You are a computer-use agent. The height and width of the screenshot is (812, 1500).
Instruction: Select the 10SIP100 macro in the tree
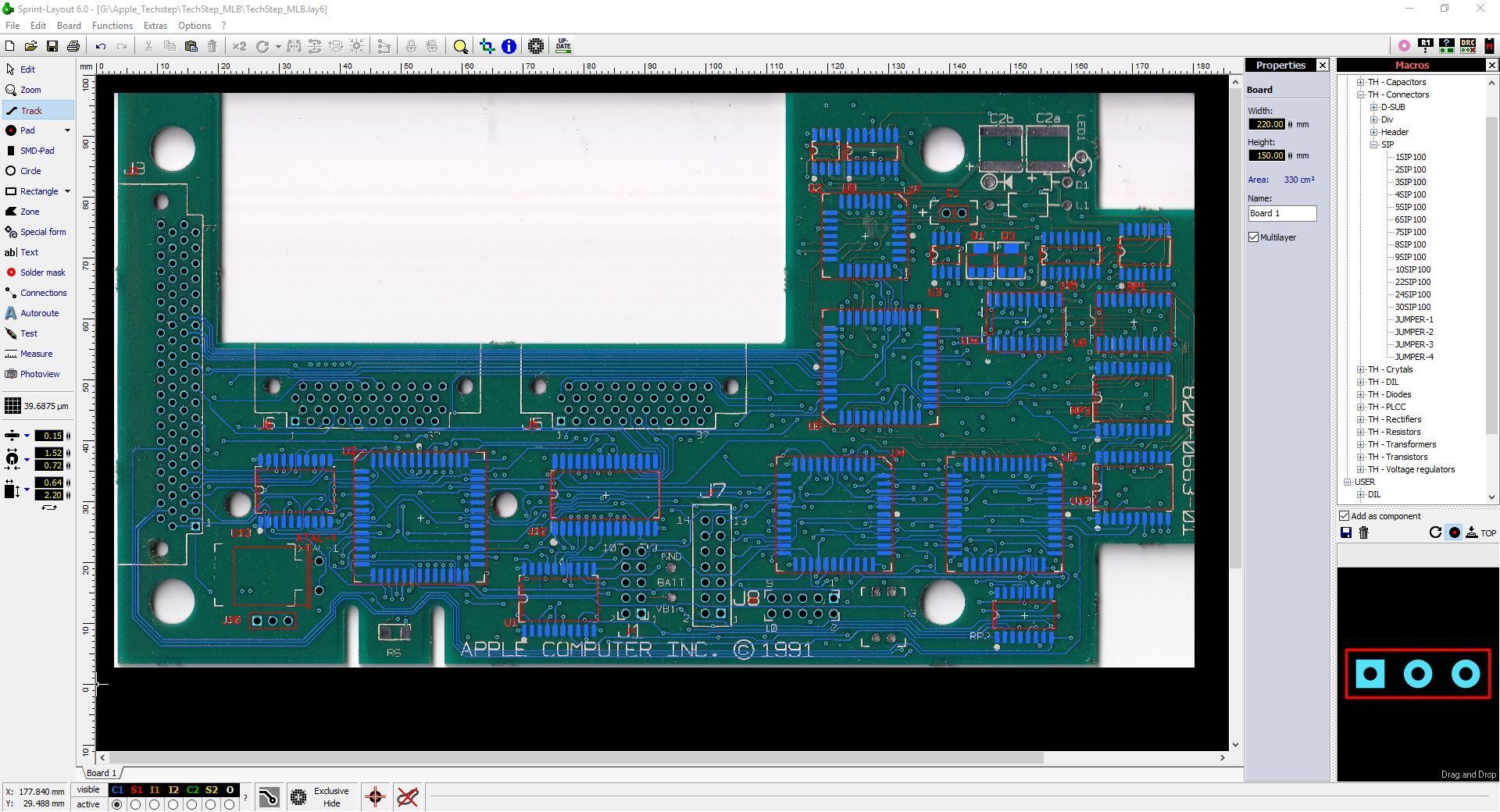point(1412,269)
